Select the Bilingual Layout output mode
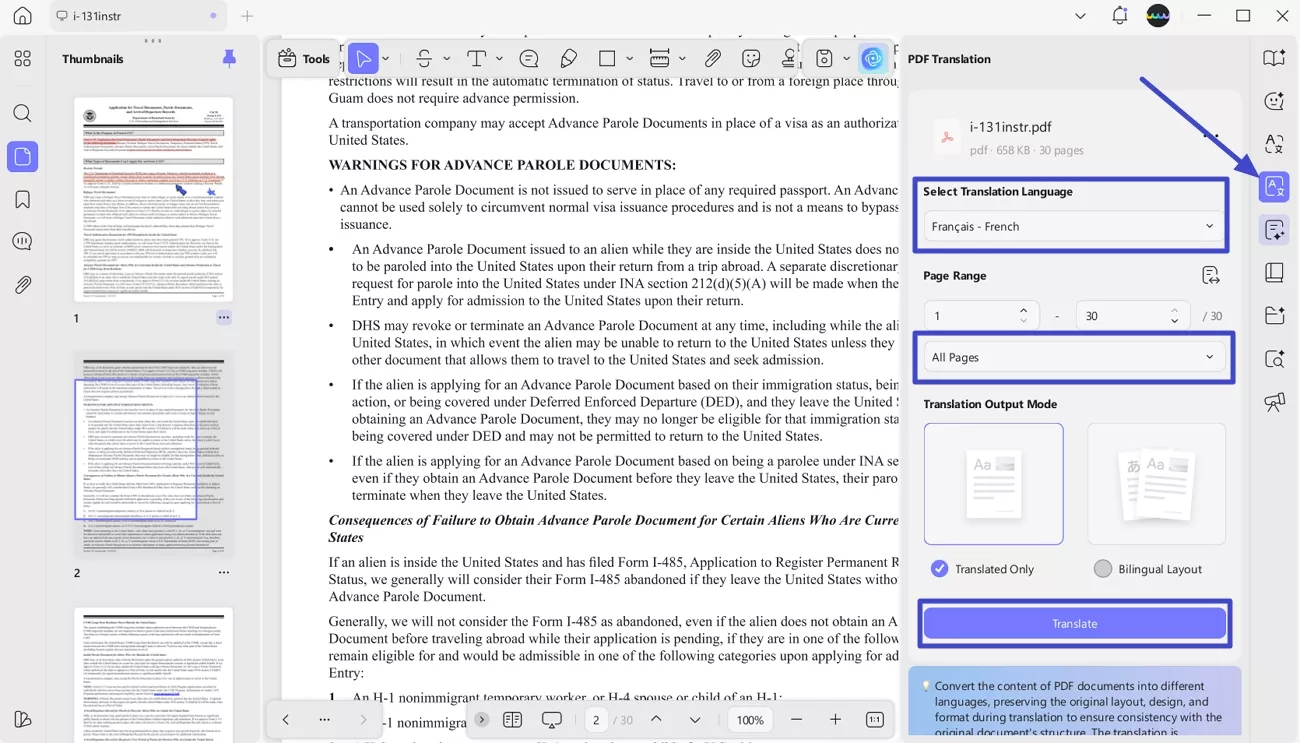The image size is (1300, 743). [1102, 568]
